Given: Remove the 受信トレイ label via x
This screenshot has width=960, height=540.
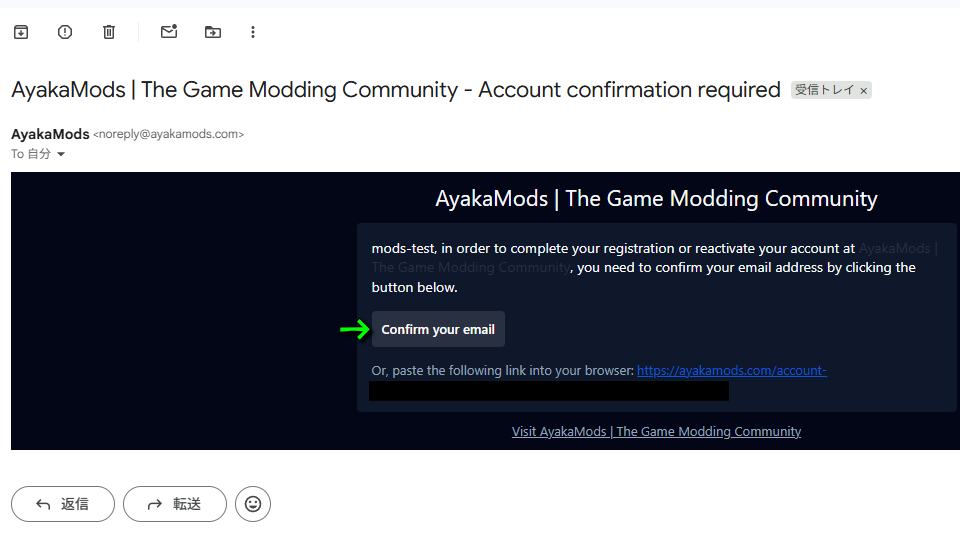Looking at the screenshot, I should click(x=864, y=91).
